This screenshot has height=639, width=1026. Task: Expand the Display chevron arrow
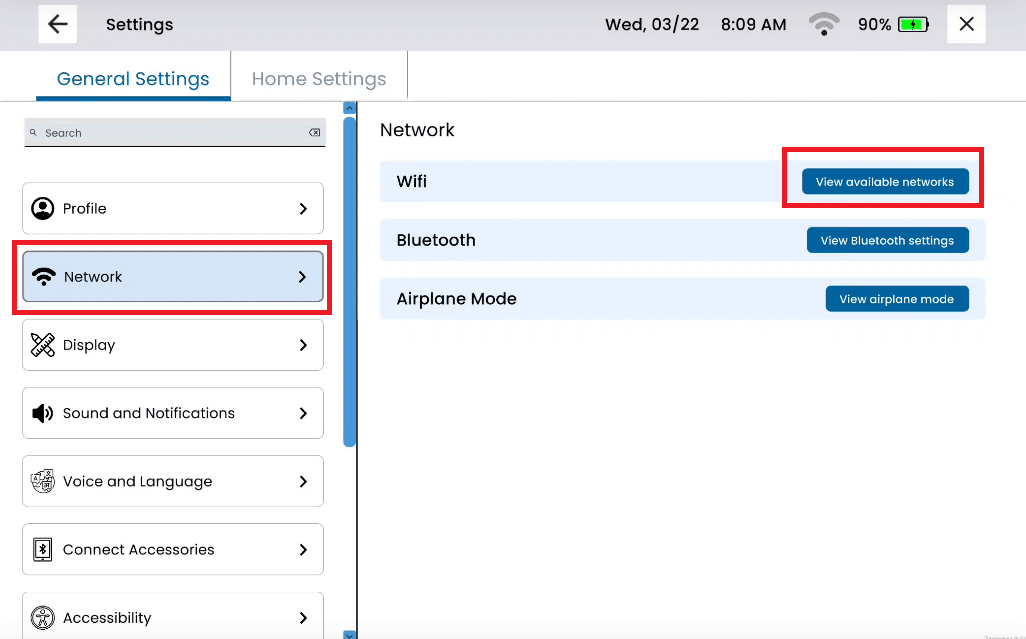coord(303,345)
